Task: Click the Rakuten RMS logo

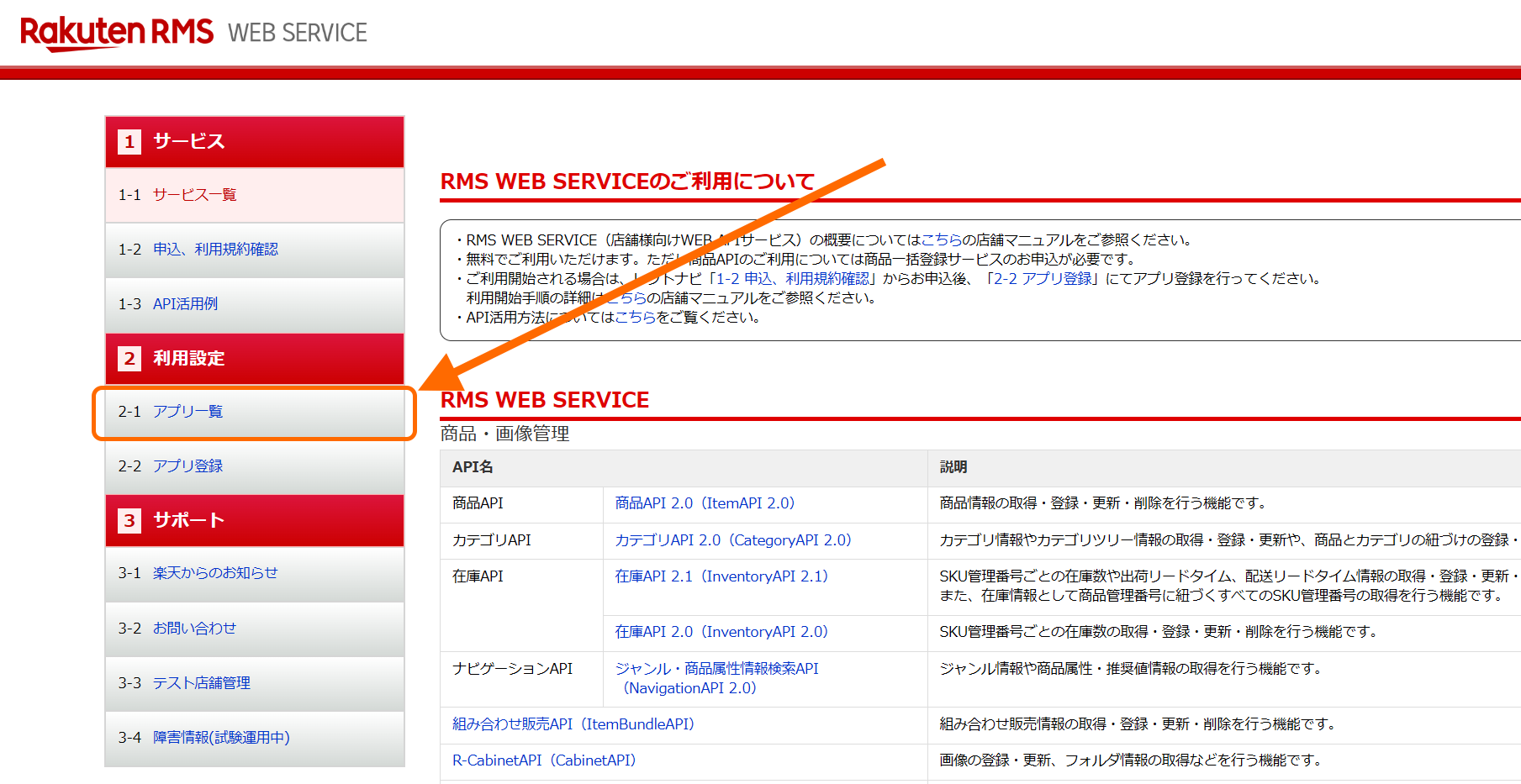Action: [x=117, y=33]
